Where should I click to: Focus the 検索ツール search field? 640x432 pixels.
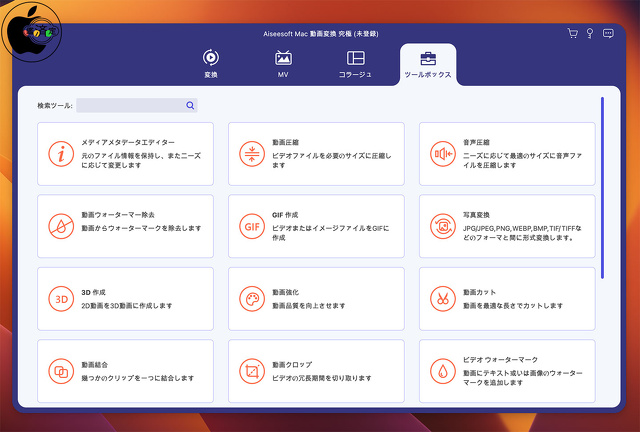pos(137,105)
